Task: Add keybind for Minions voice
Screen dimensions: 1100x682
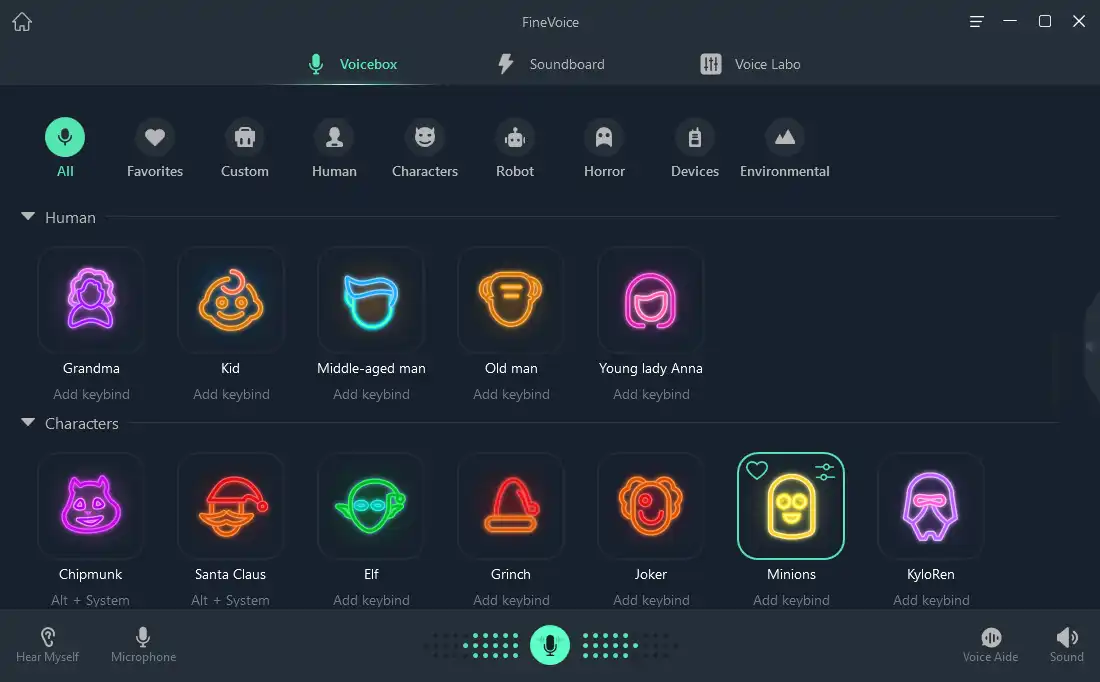Action: (791, 600)
